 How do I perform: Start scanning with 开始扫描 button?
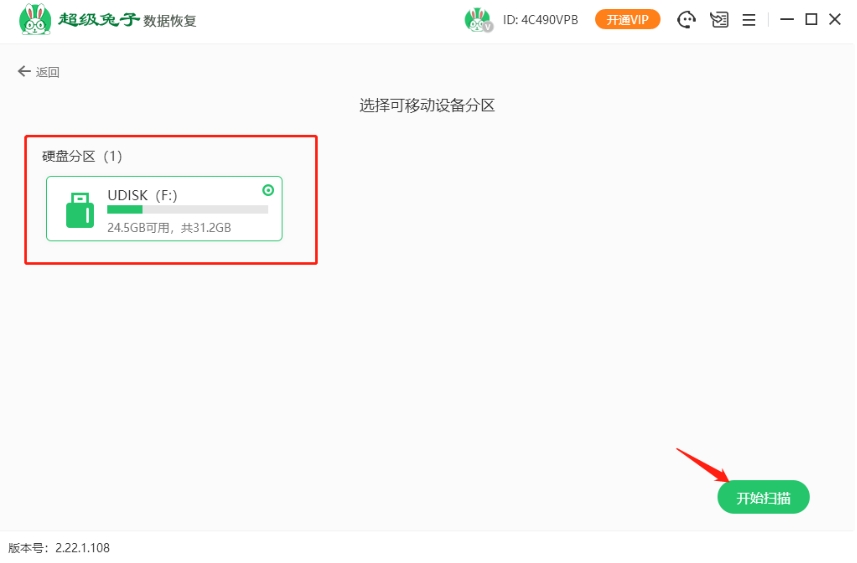coord(763,498)
